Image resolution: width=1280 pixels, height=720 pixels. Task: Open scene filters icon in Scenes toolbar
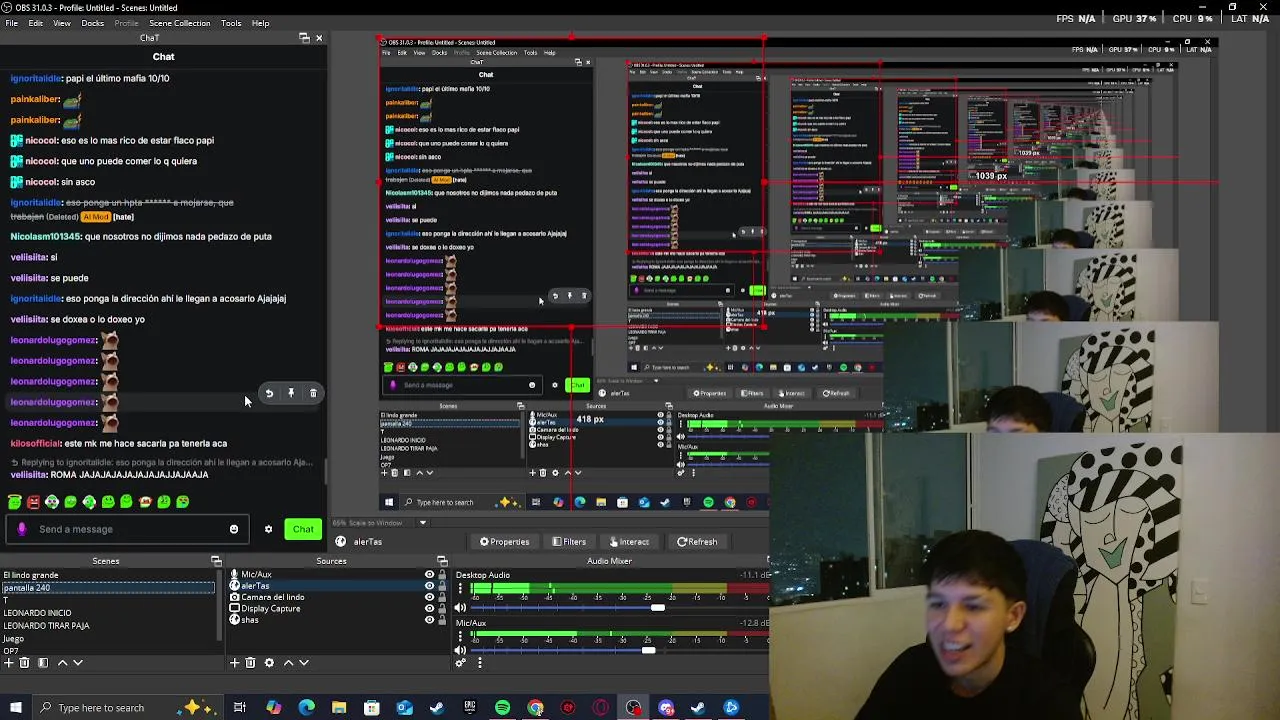43,663
